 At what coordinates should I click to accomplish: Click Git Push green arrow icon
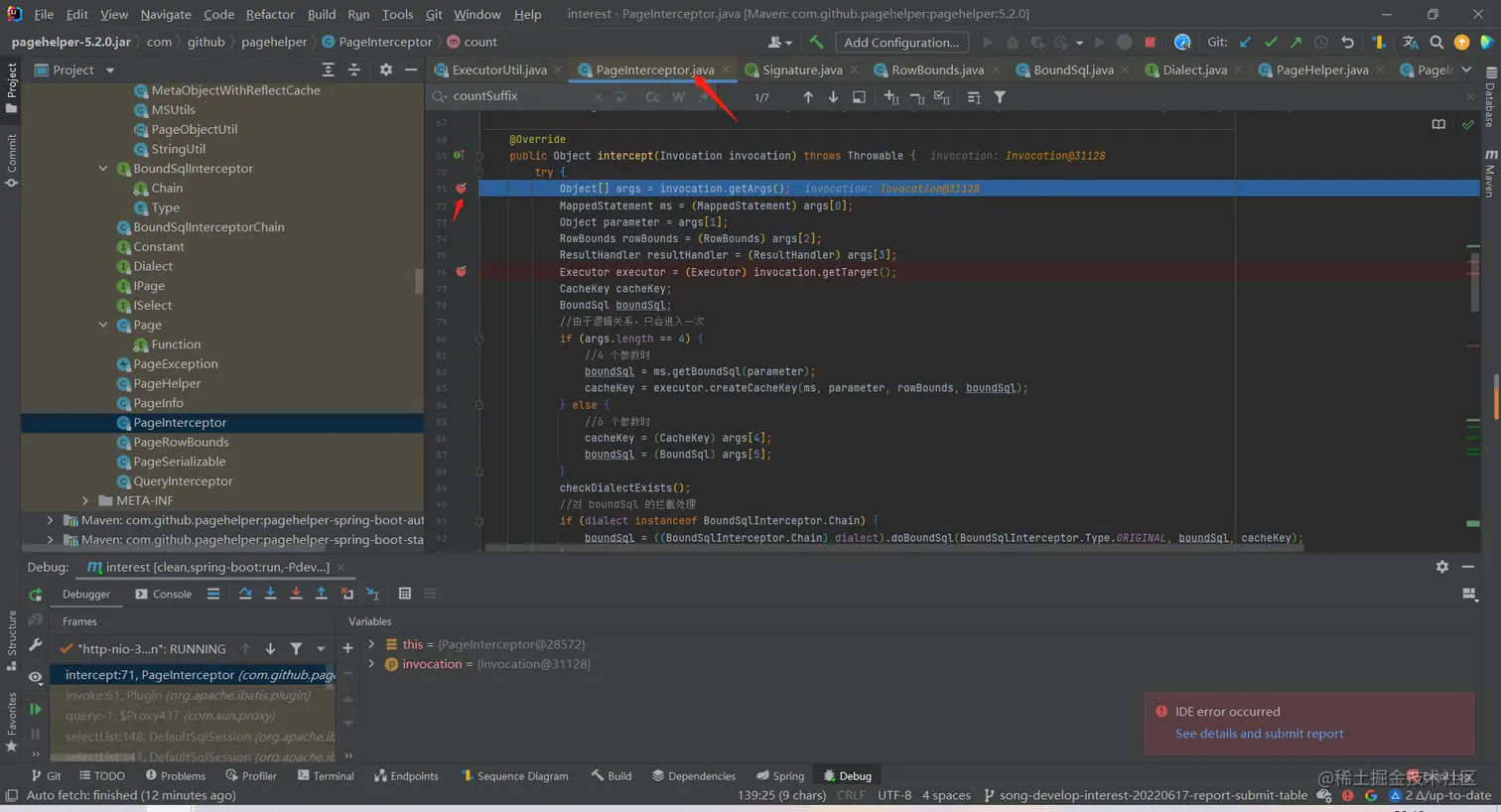point(1296,42)
